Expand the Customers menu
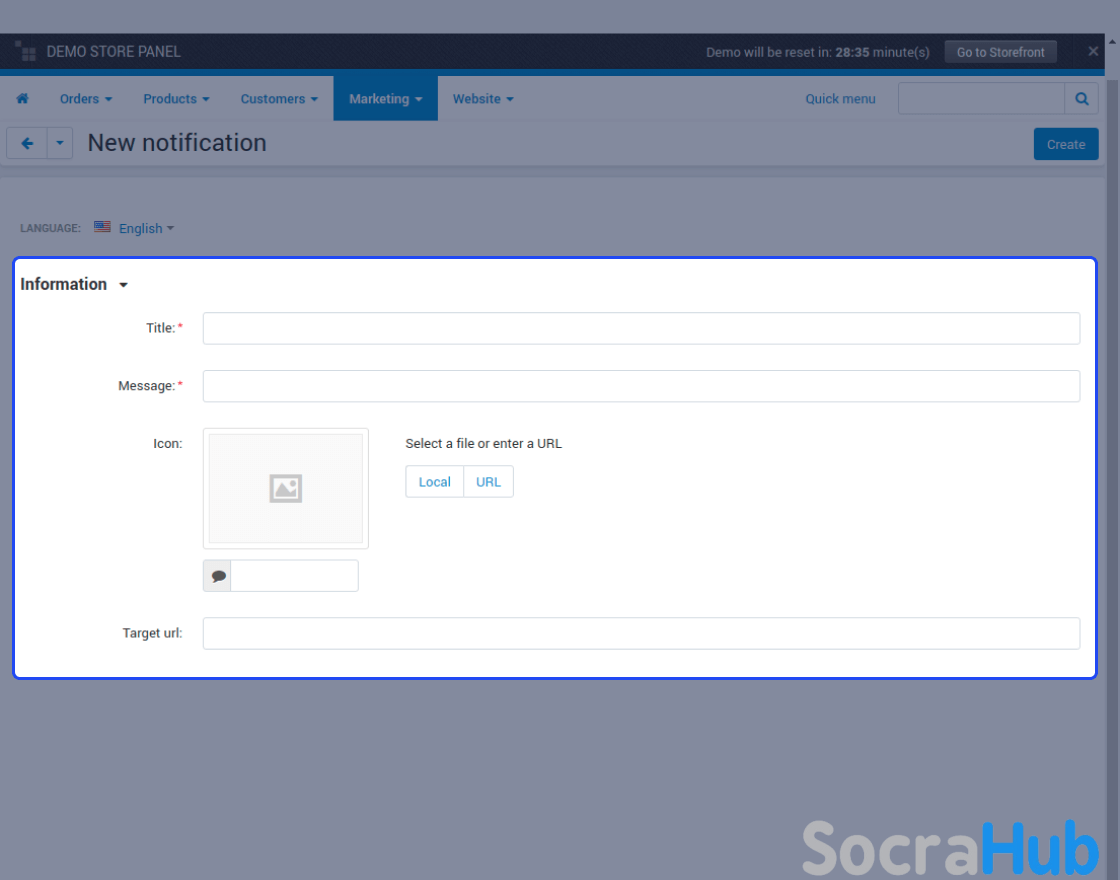Viewport: 1120px width, 880px height. coord(279,99)
